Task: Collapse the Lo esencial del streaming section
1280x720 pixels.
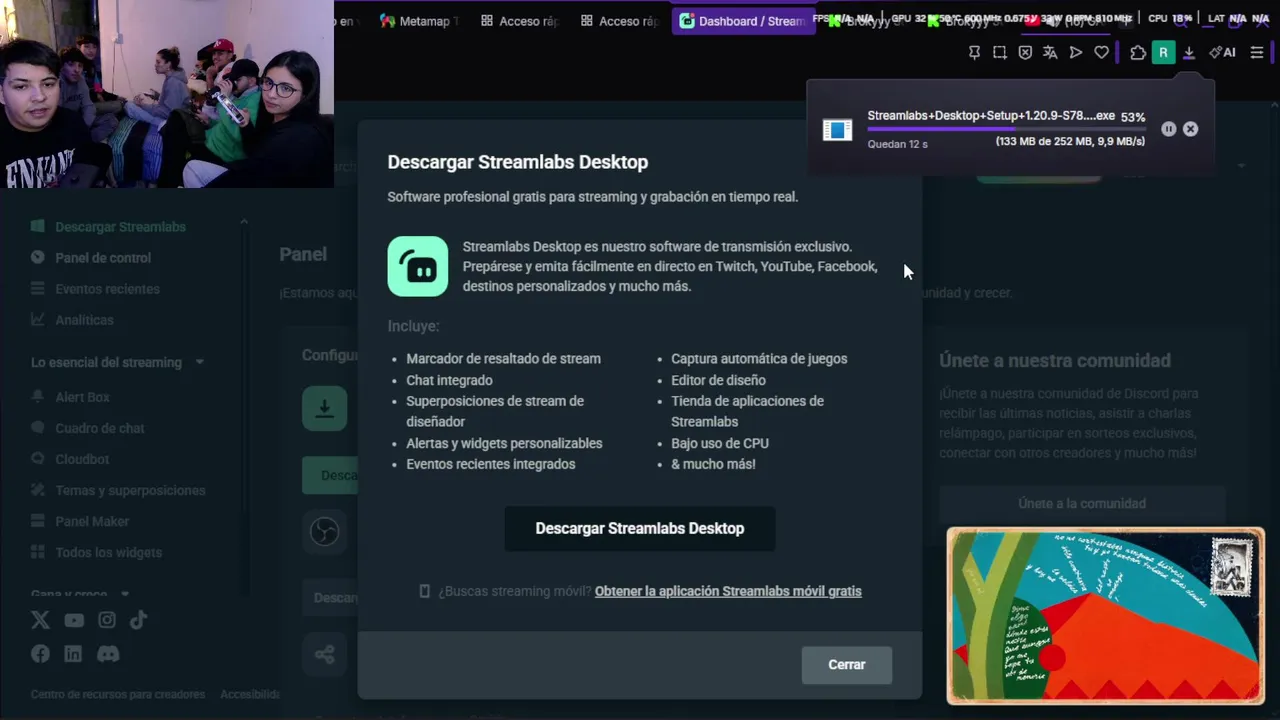Action: [199, 362]
